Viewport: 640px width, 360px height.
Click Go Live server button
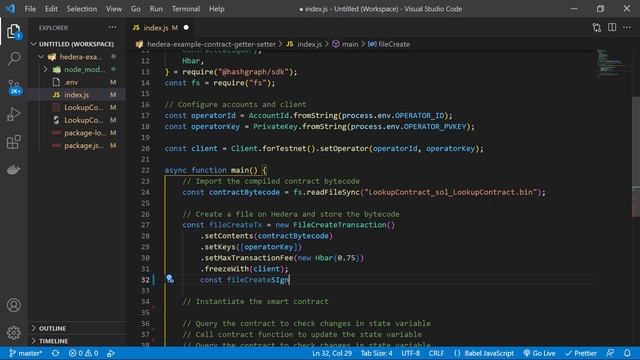[539, 353]
